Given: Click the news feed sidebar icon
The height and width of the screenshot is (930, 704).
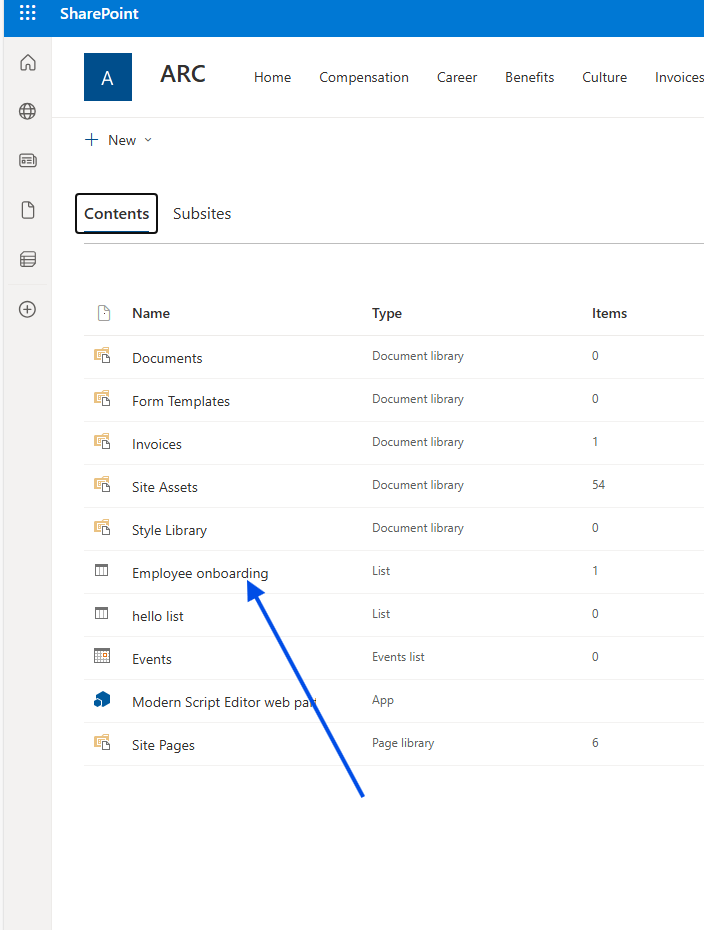Looking at the screenshot, I should pyautogui.click(x=28, y=161).
